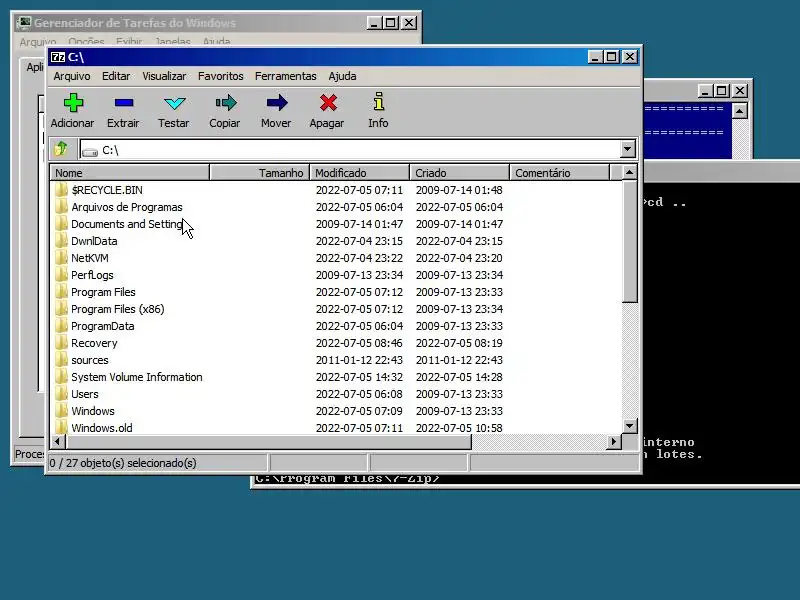800x600 pixels.
Task: Sort by the Modificado column header
Action: [x=359, y=172]
